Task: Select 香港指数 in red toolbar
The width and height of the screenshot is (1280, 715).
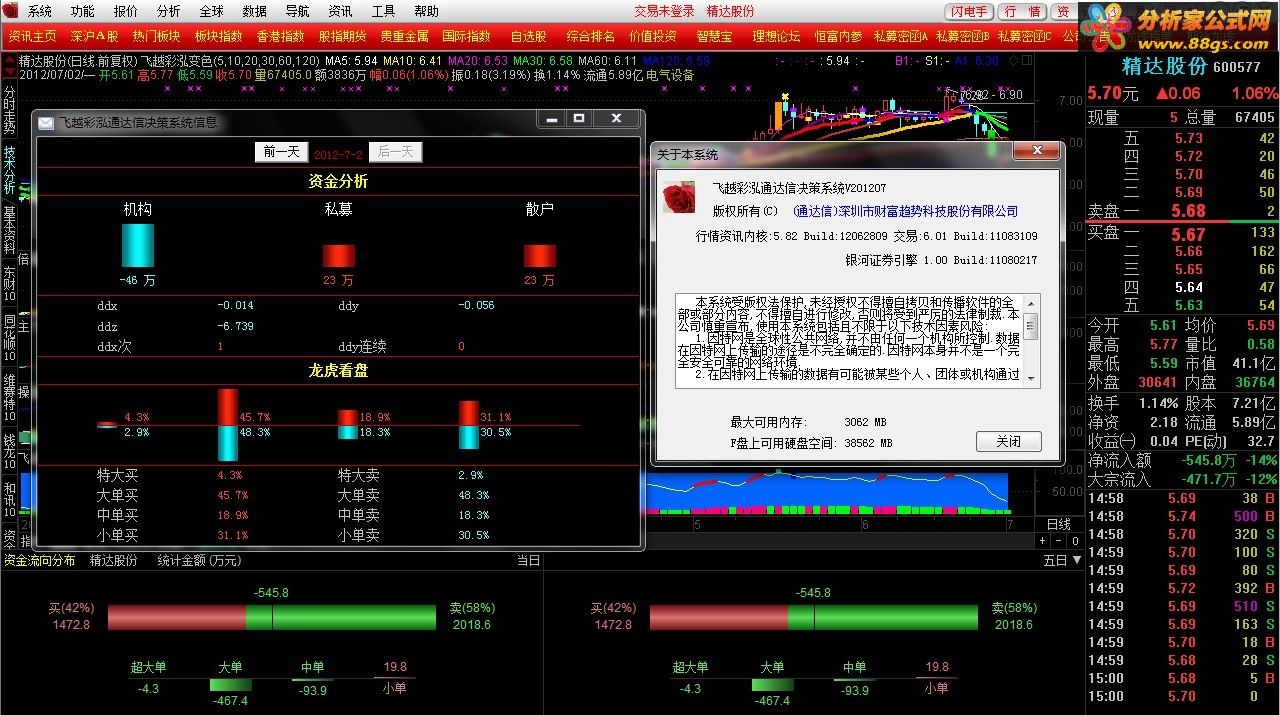Action: click(x=281, y=36)
